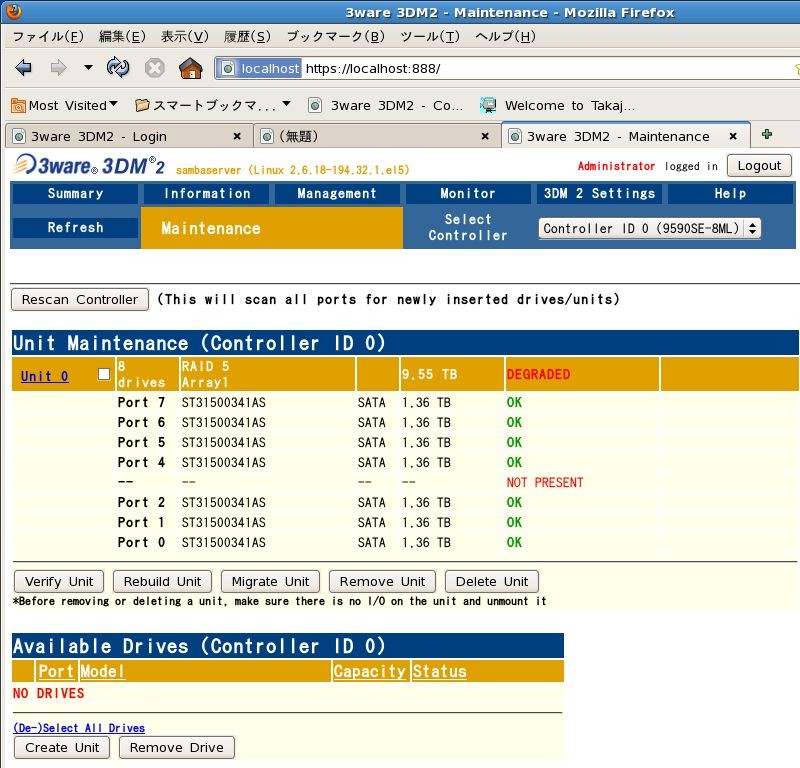The image size is (800, 768).
Task: Open the ブックマーク(B) menu
Action: tap(336, 36)
